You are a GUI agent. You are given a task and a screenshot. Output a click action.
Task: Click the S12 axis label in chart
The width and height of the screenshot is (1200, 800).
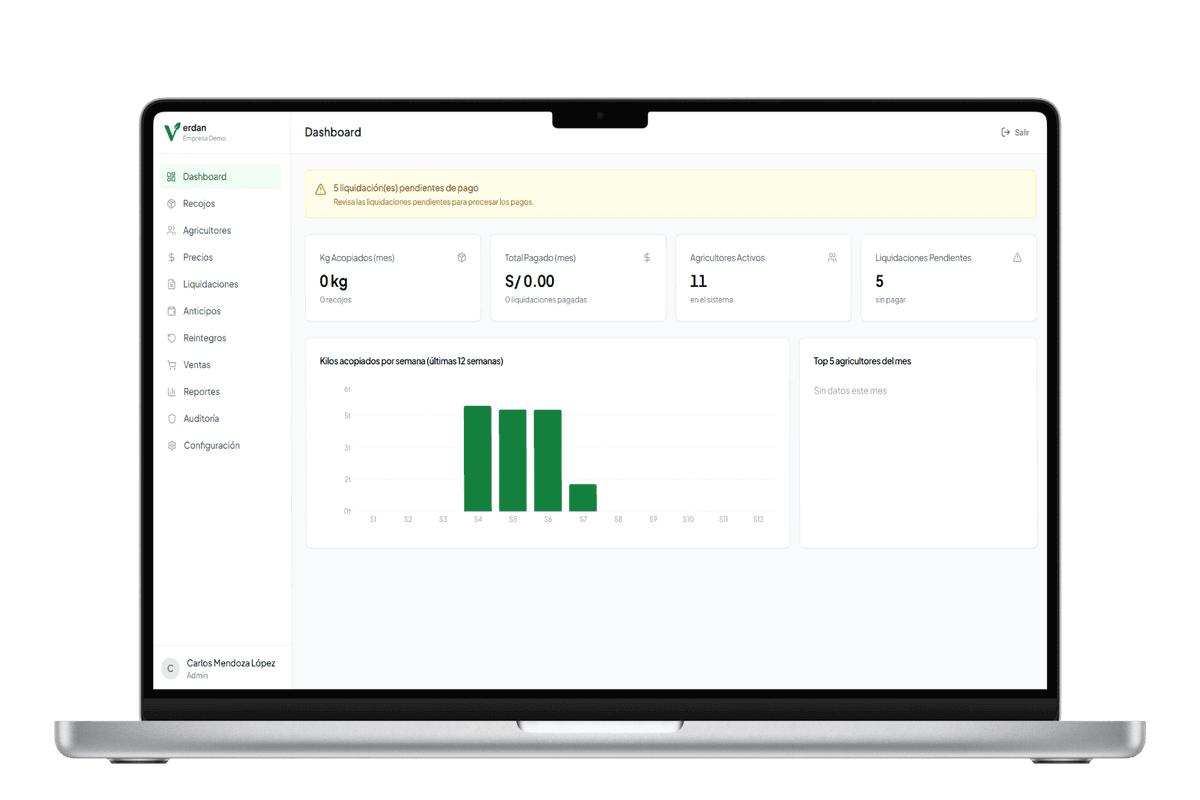coord(758,520)
